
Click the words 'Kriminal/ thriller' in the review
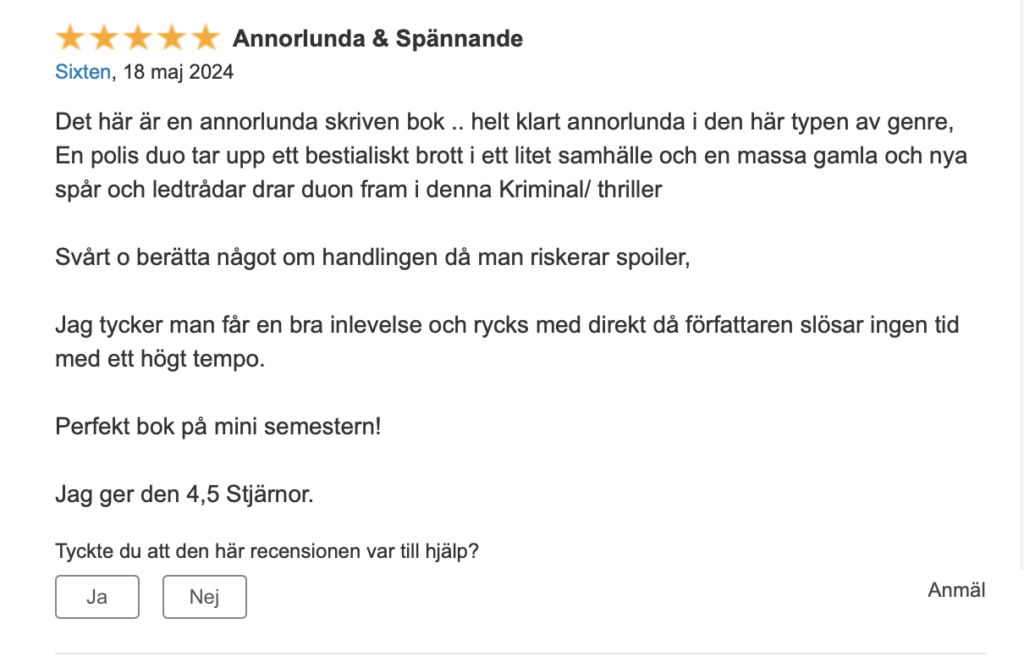581,189
